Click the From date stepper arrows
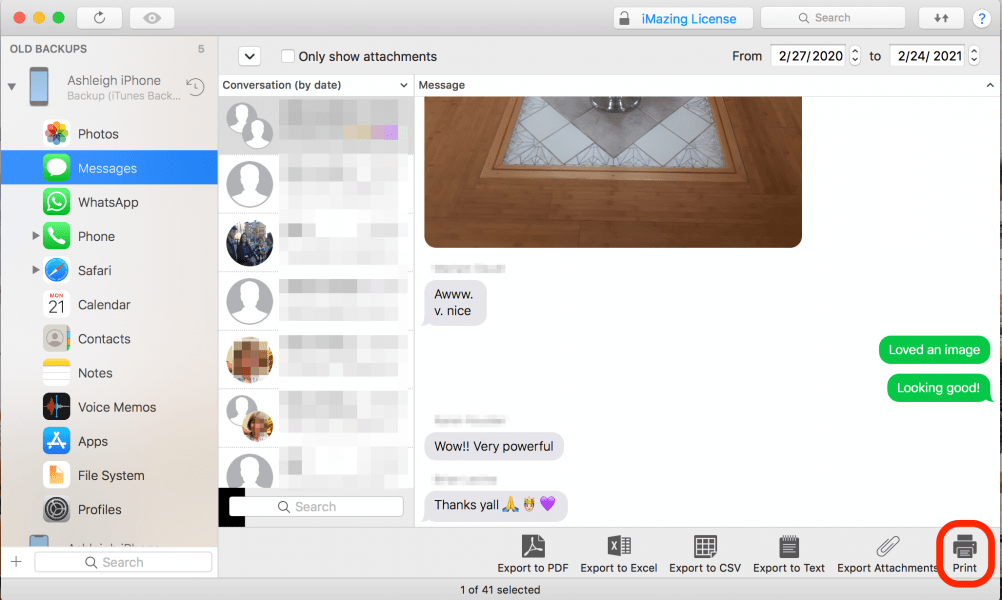1002x600 pixels. (854, 56)
